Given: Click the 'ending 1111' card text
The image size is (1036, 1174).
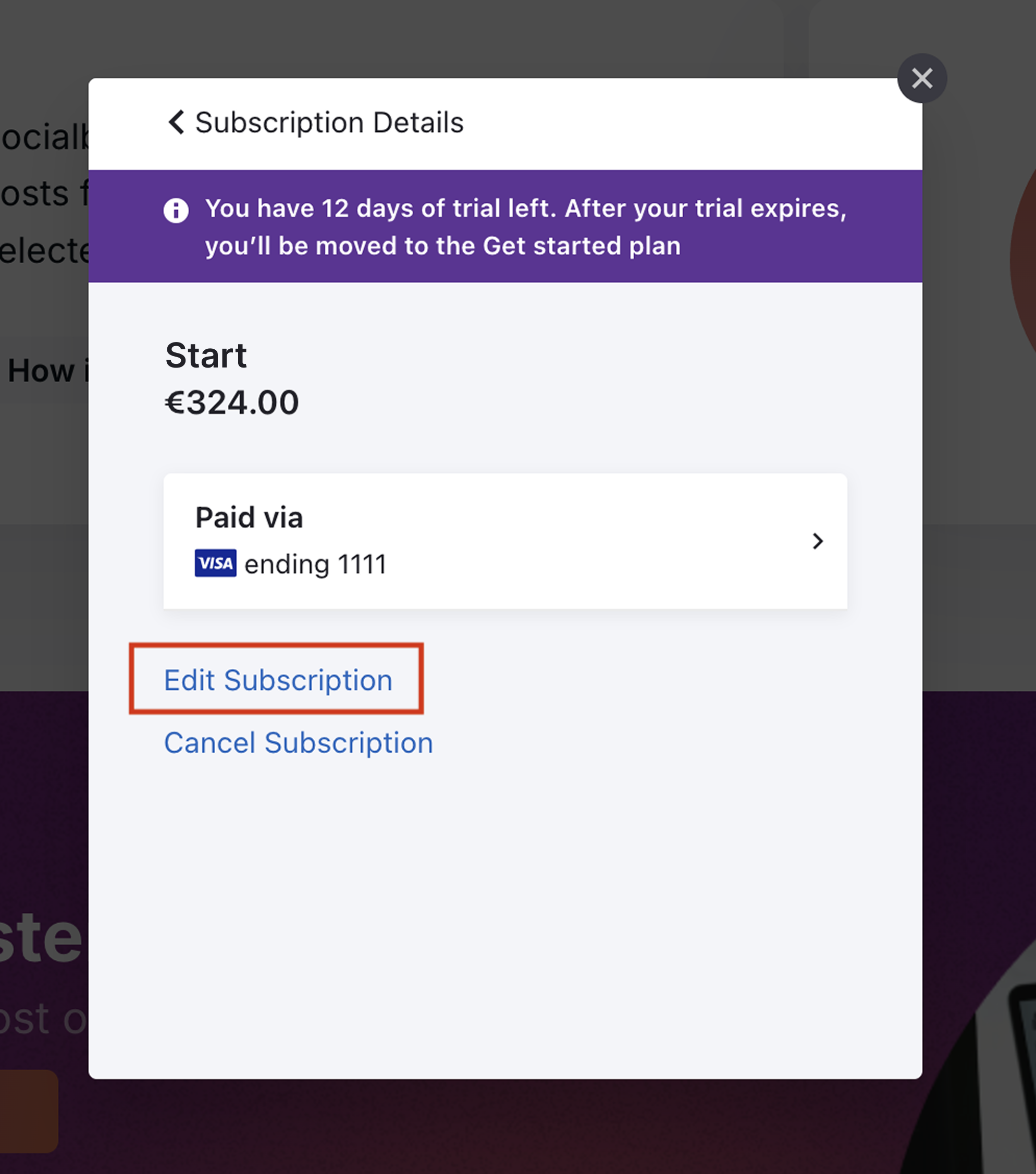Looking at the screenshot, I should (316, 564).
